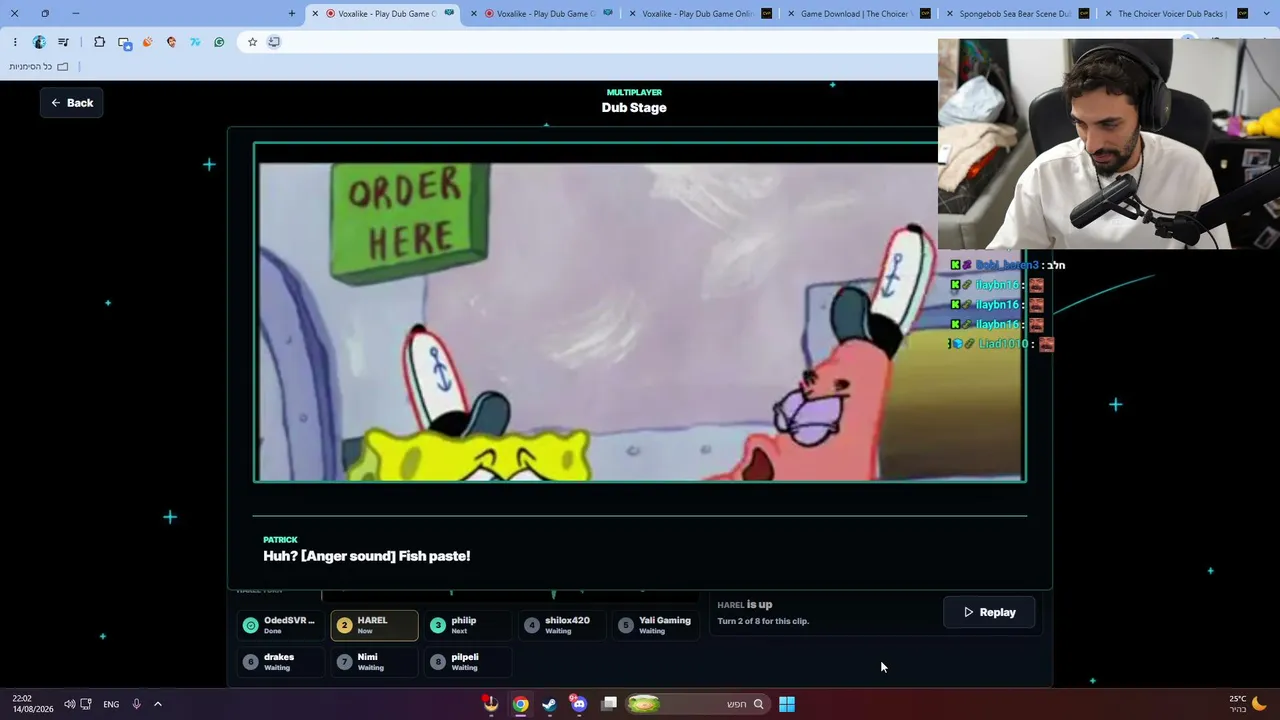Image resolution: width=1280 pixels, height=720 pixels.
Task: Open the media controls music icon
Action: [x=64, y=42]
